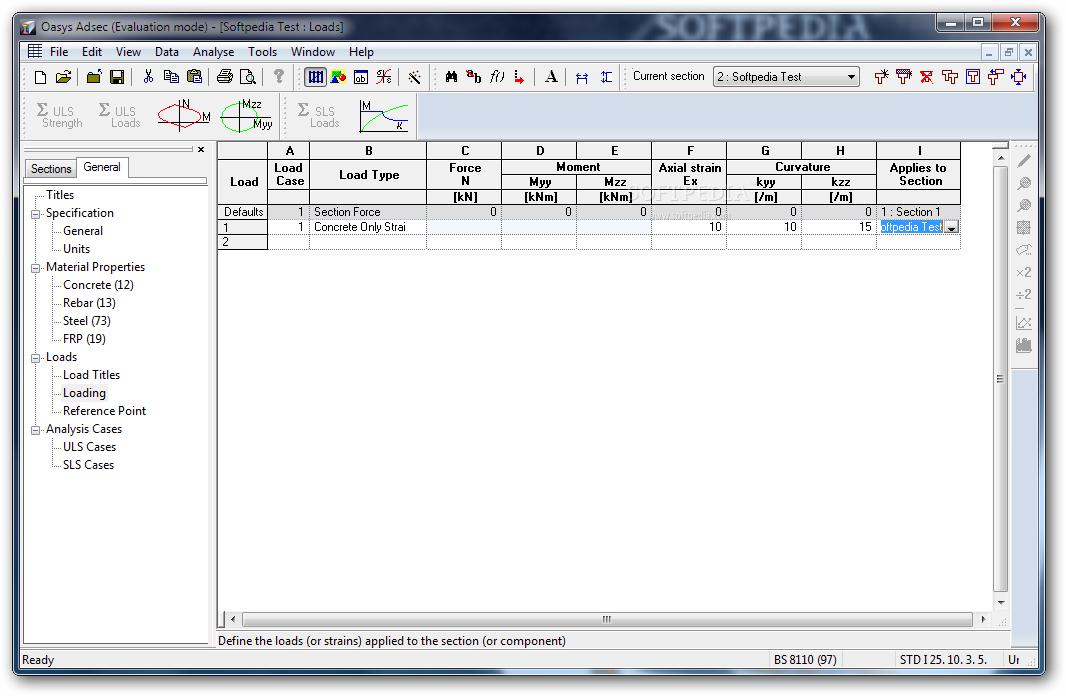Click the blue horizontal column width icon
Image resolution: width=1066 pixels, height=696 pixels.
[582, 77]
